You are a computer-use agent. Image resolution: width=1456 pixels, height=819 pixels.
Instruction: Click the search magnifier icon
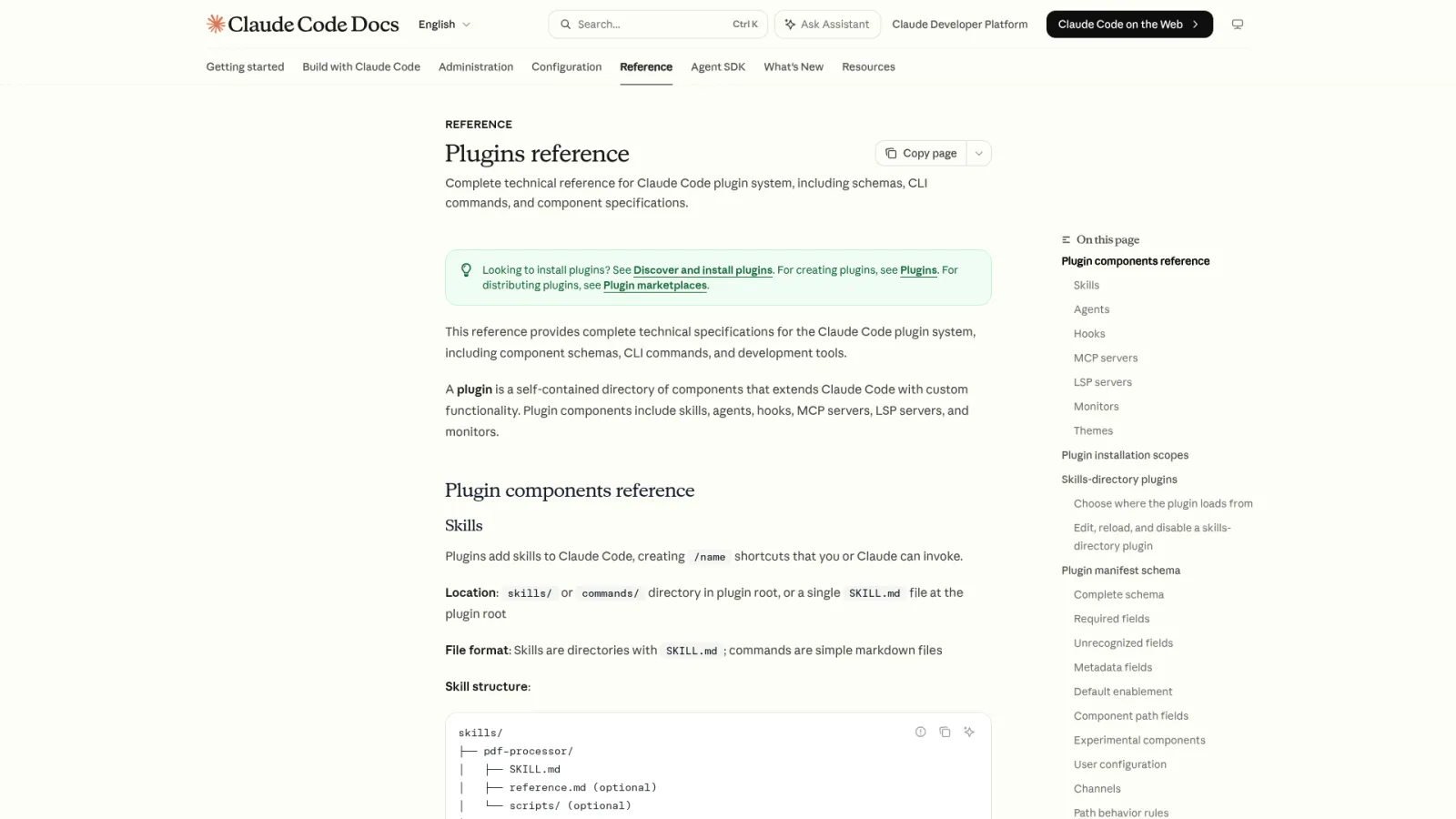pyautogui.click(x=565, y=25)
